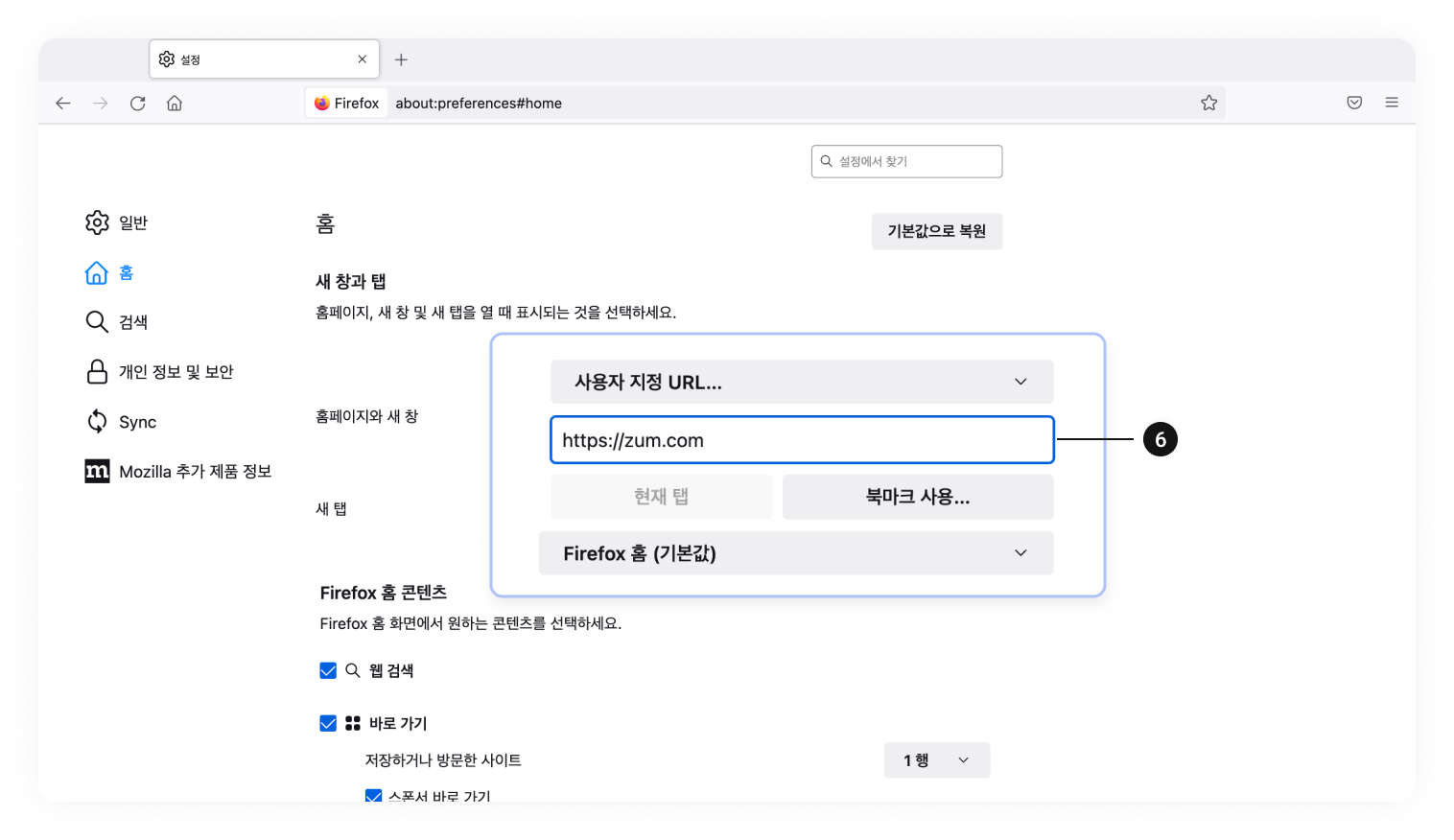This screenshot has height=840, width=1454.
Task: Open the 1행 rows dropdown
Action: coord(936,759)
